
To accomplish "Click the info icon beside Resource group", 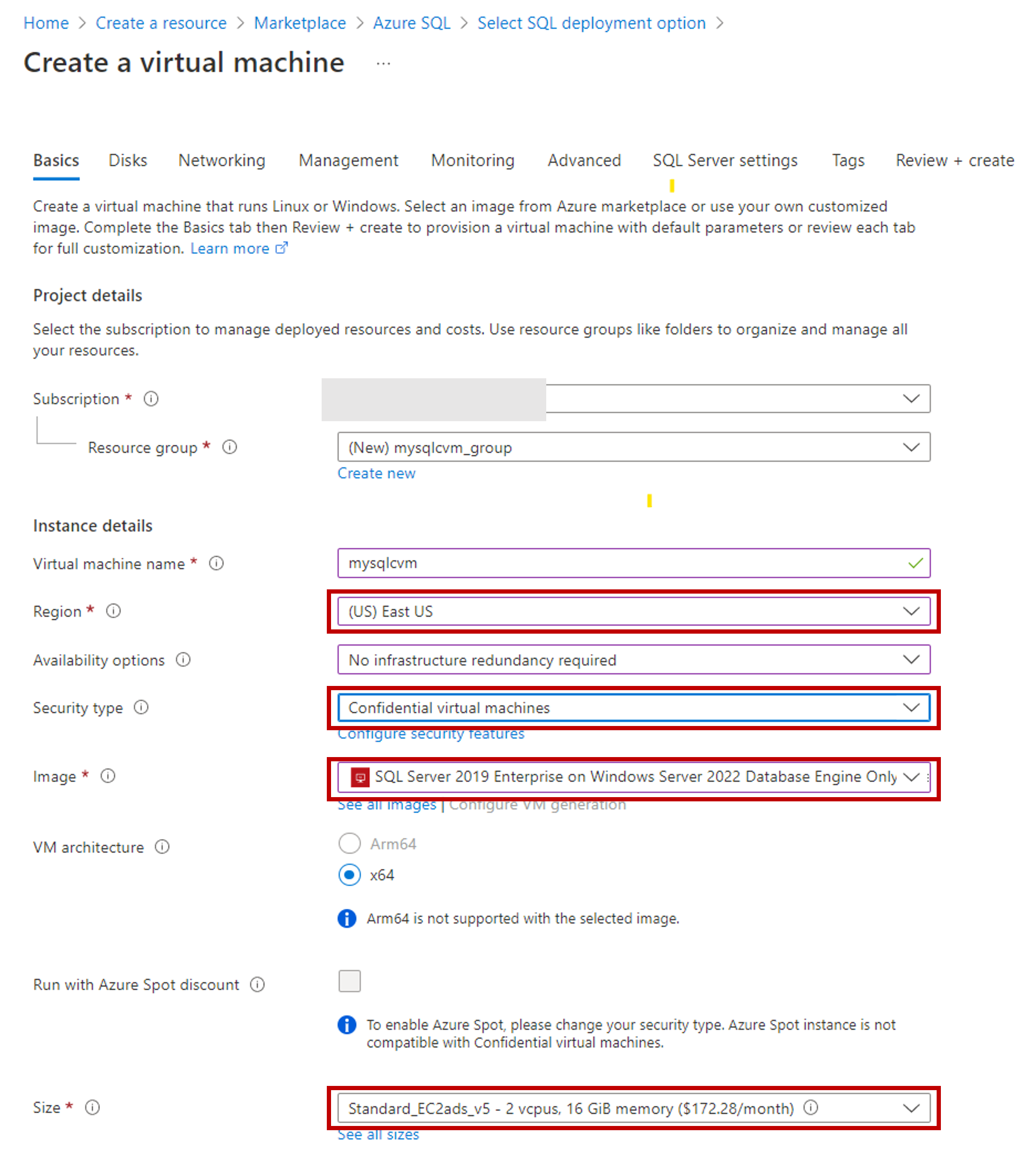I will [229, 447].
